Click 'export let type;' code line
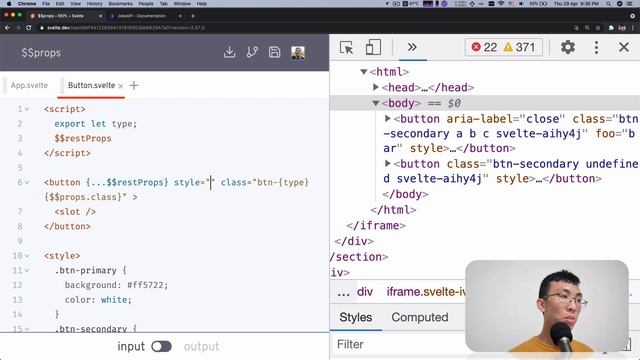Screen dimensions: 640x360 click(x=96, y=124)
